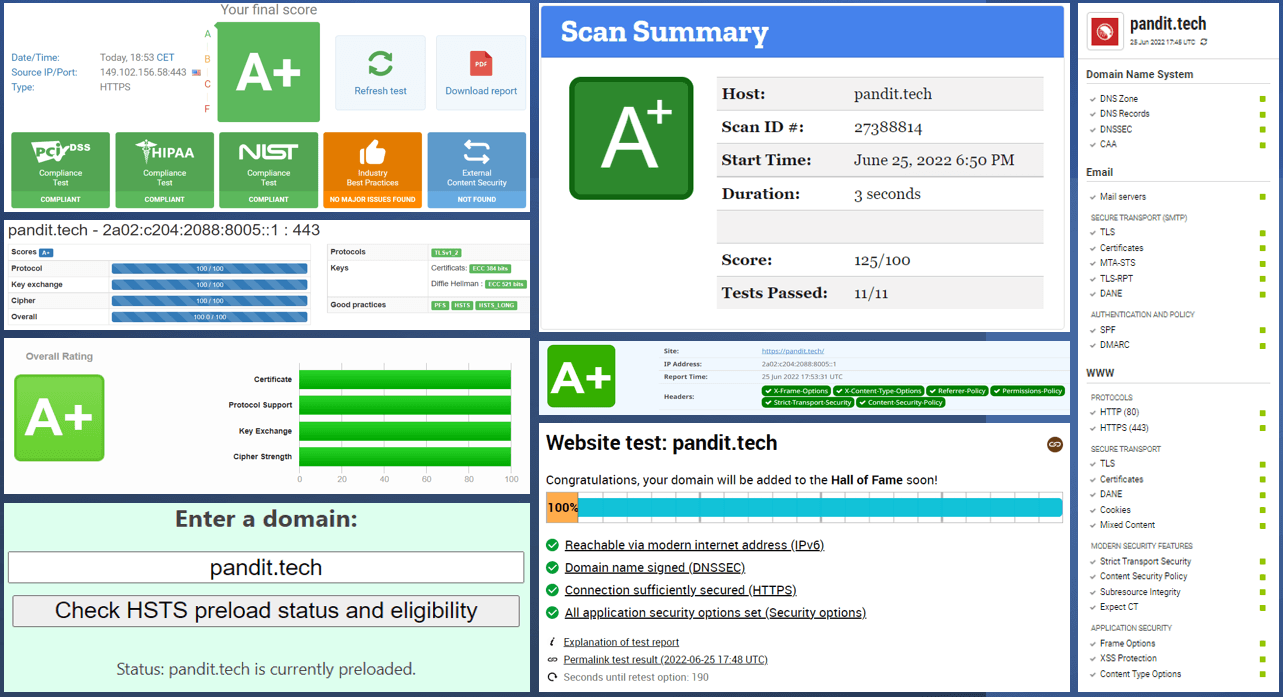Image resolution: width=1283 pixels, height=697 pixels.
Task: Click the refresh icon beside the Hardenize timestamp
Action: pos(1203,42)
